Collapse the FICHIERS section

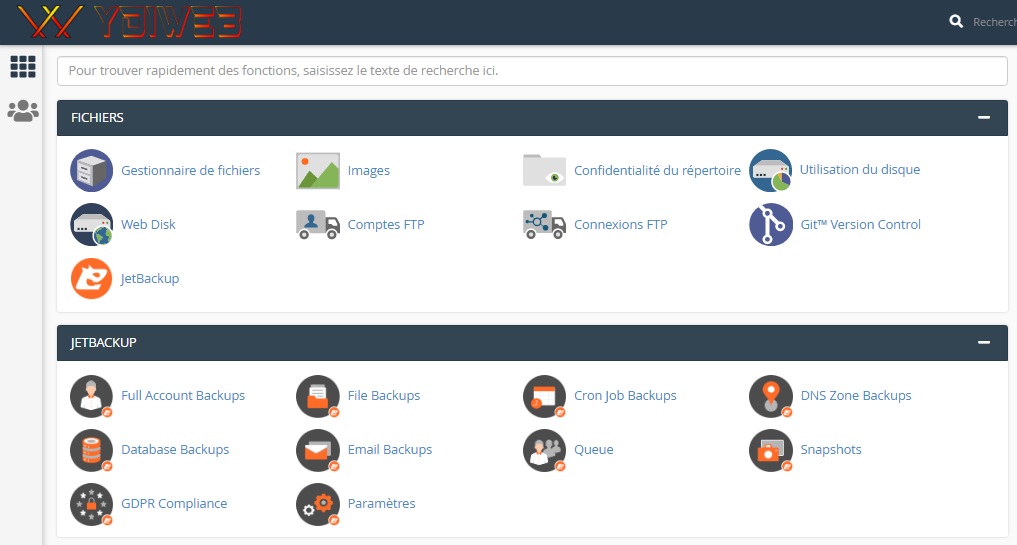pos(984,118)
